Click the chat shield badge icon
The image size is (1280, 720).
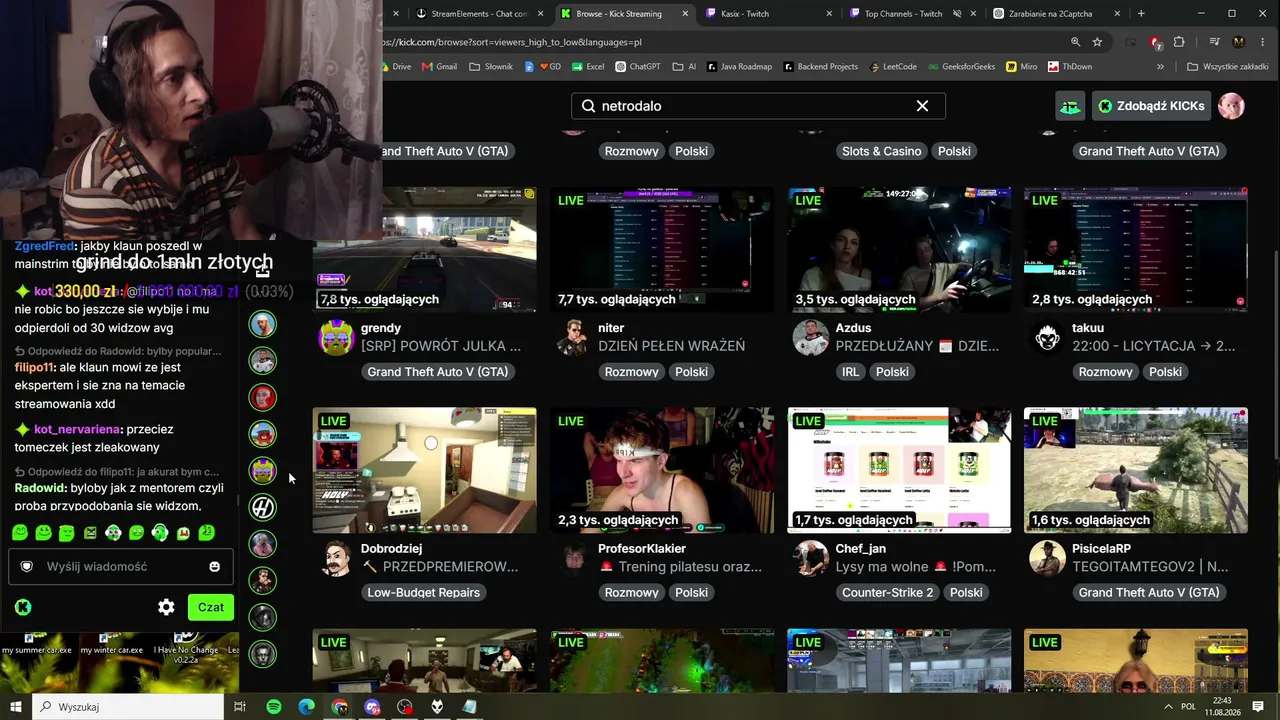(x=27, y=567)
